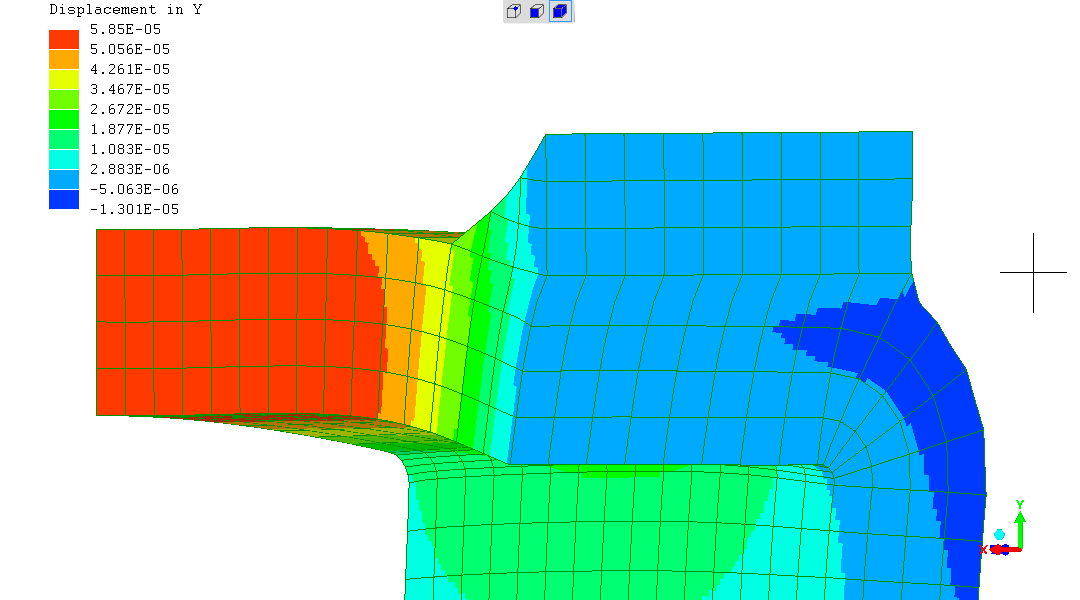Select the 4.261E-05 legend value
1080x600 pixels.
point(129,69)
